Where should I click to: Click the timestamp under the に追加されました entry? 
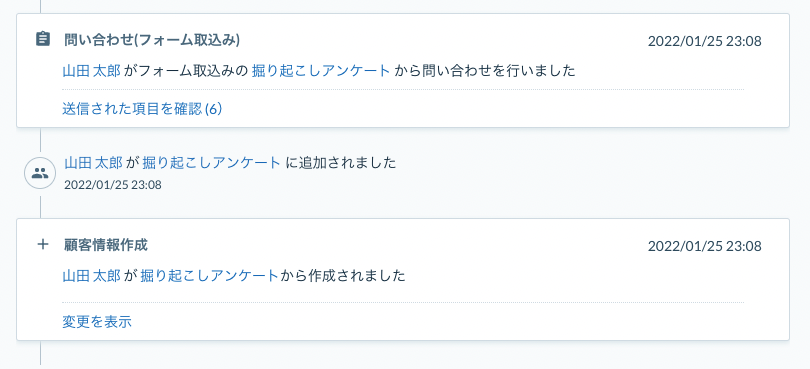click(113, 184)
